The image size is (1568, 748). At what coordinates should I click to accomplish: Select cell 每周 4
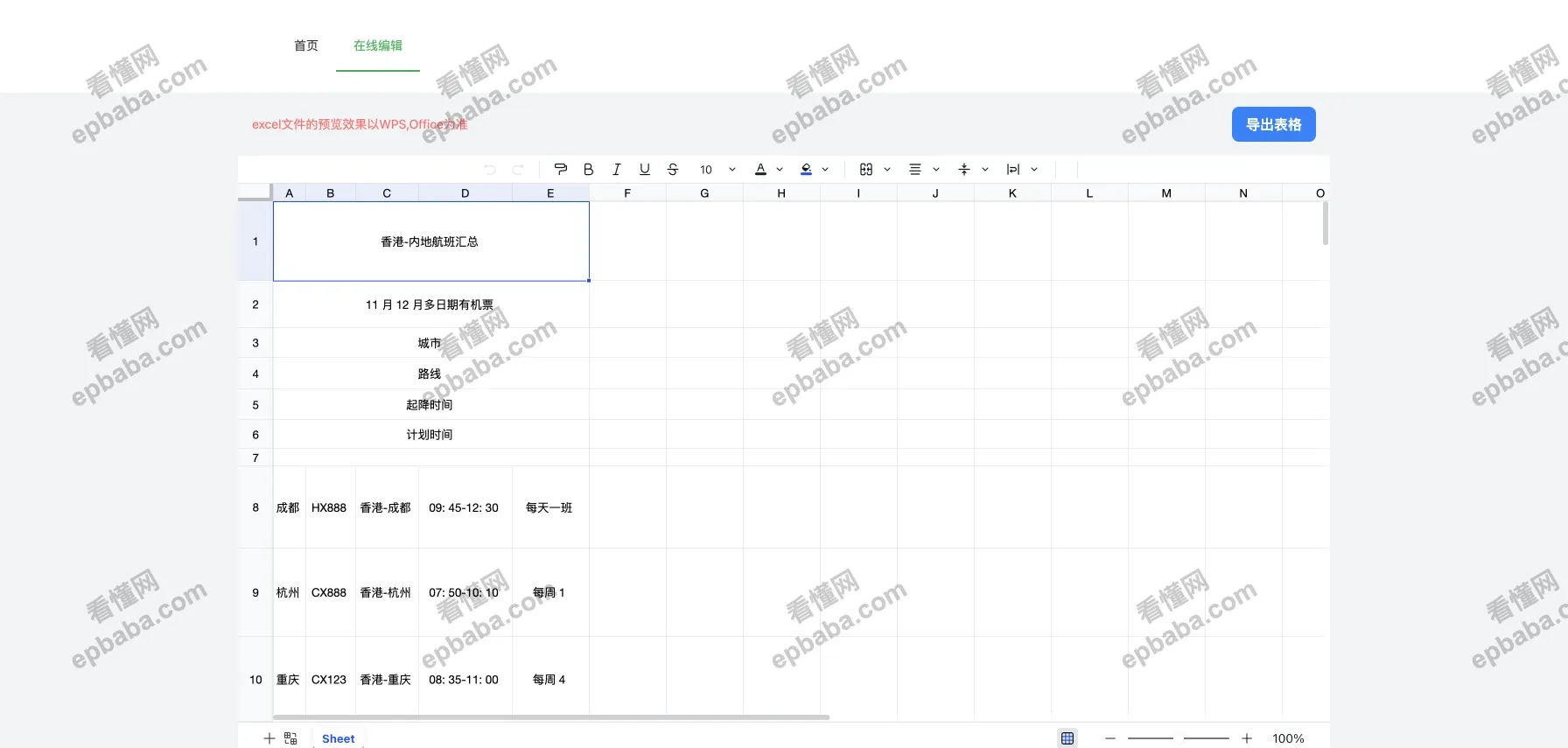tap(550, 680)
